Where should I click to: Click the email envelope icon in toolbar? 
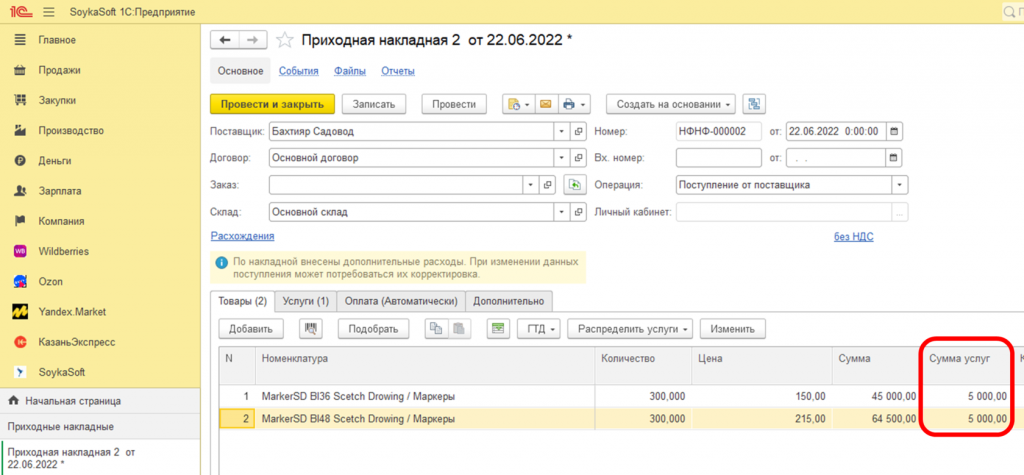pos(546,104)
